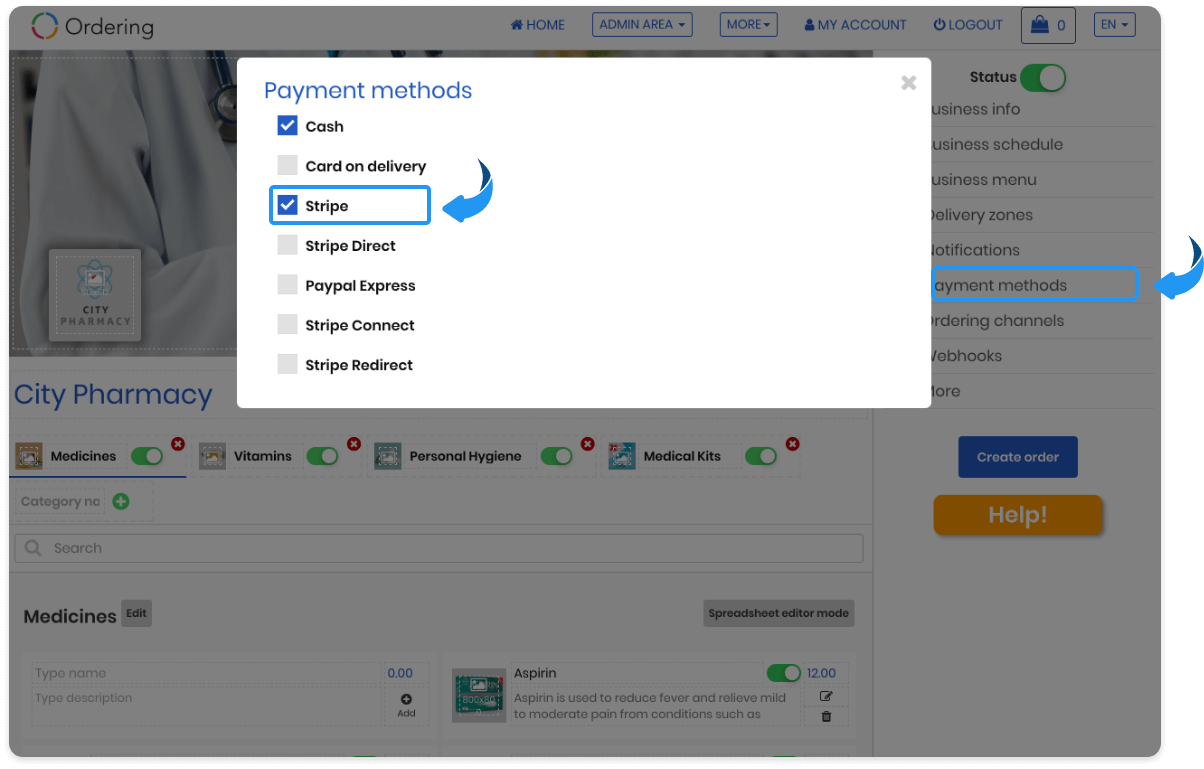Select the Personal Hygiene category tab

465,456
